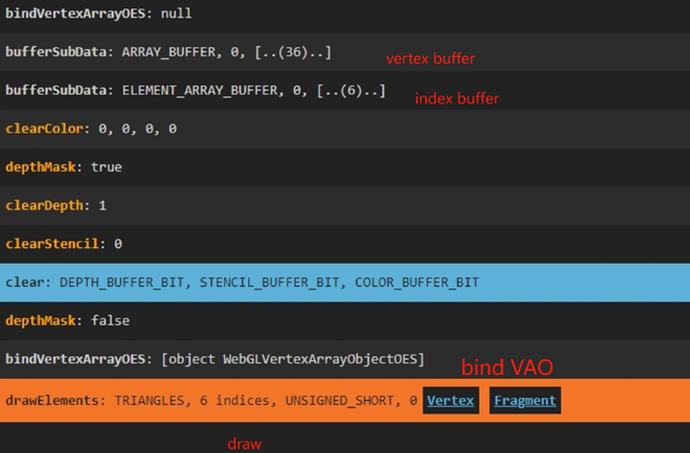Click the red 'bind VAO' annotation
This screenshot has height=453, width=690.
pos(506,366)
